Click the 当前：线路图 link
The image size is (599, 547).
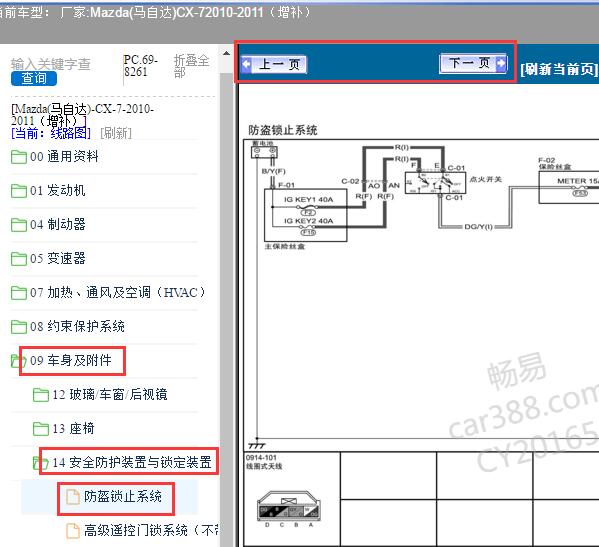coord(51,133)
